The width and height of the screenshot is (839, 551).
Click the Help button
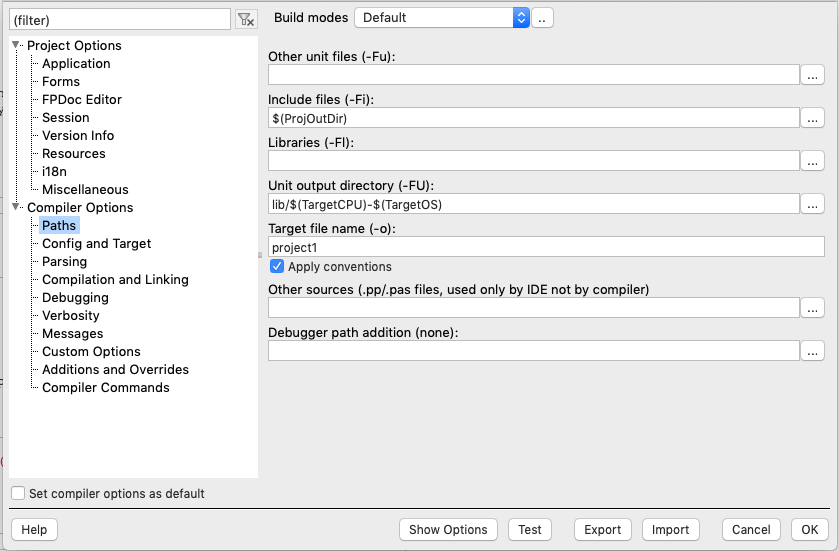34,530
